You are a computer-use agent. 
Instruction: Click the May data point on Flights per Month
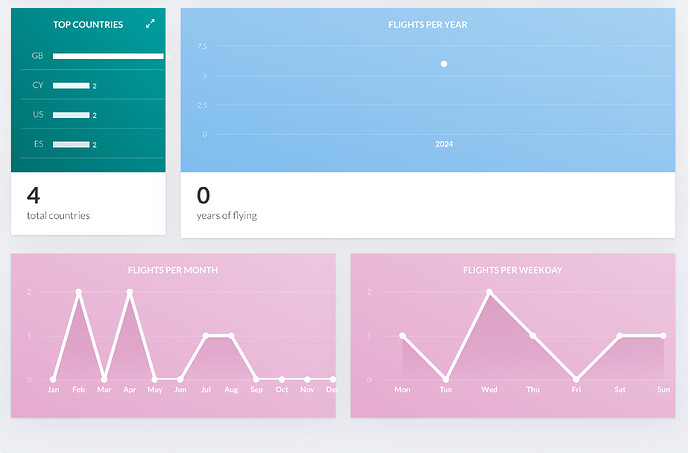[x=155, y=379]
